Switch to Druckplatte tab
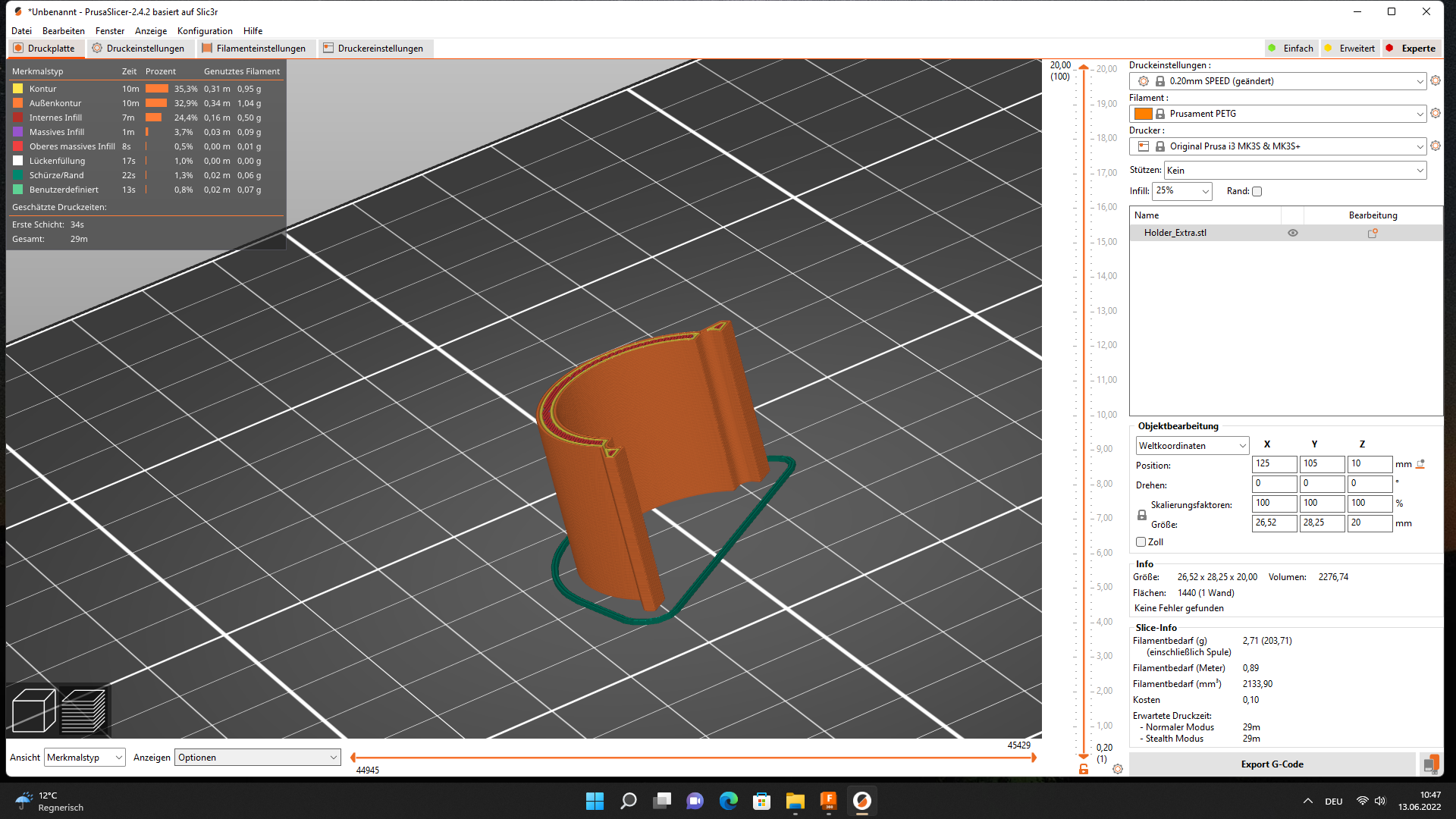 tap(45, 49)
